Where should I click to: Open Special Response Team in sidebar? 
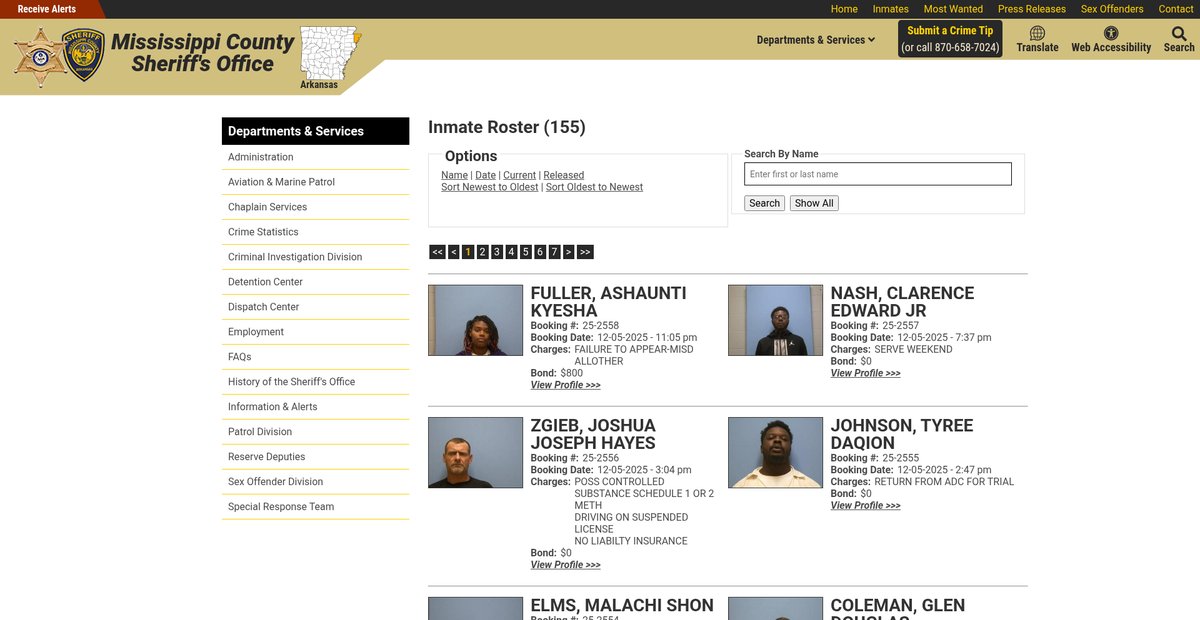(x=315, y=507)
